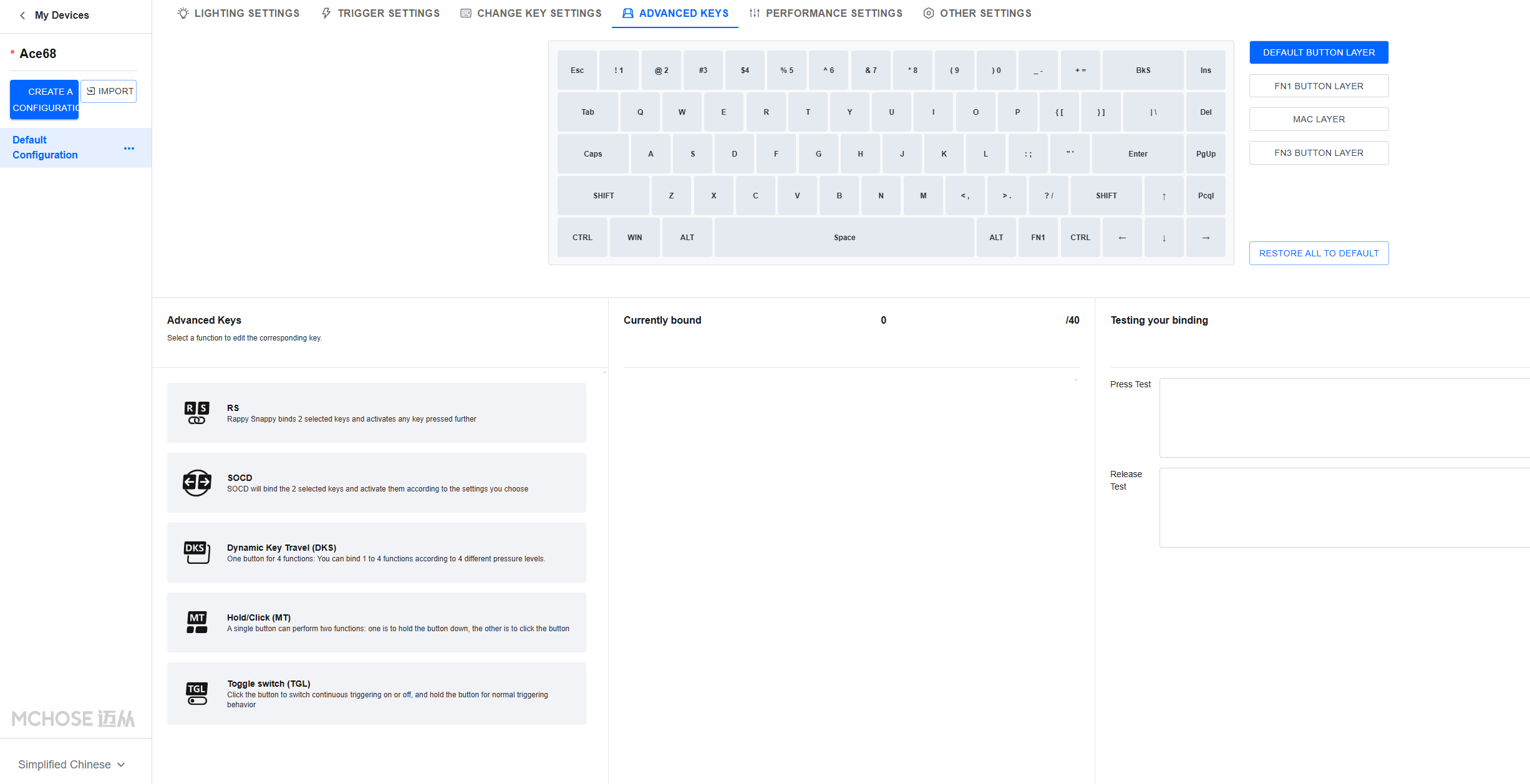Select the TGL Toggle switch icon

[x=196, y=694]
